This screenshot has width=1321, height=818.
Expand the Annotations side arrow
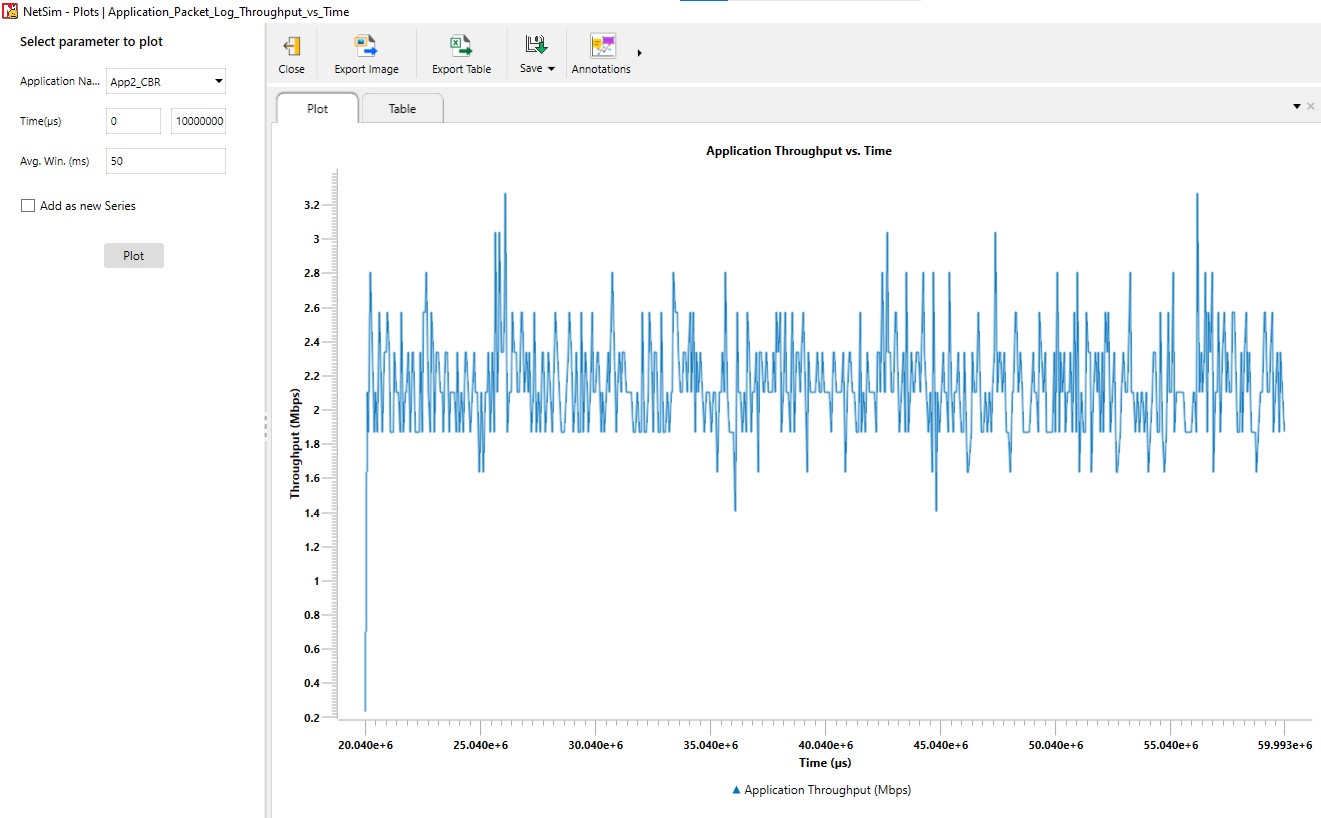tap(639, 53)
